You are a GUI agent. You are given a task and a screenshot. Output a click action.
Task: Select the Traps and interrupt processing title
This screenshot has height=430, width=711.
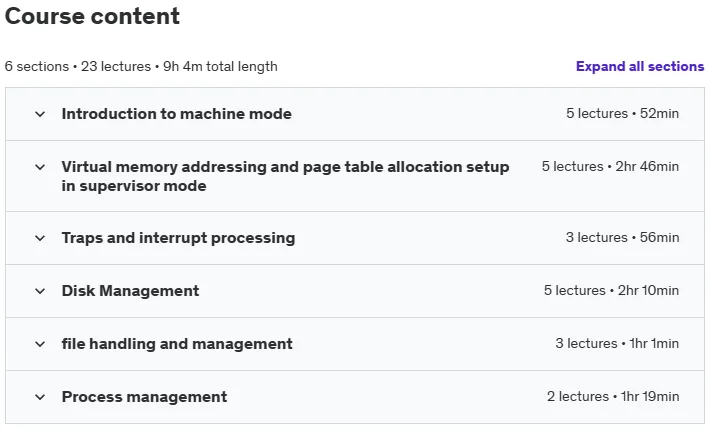178,238
